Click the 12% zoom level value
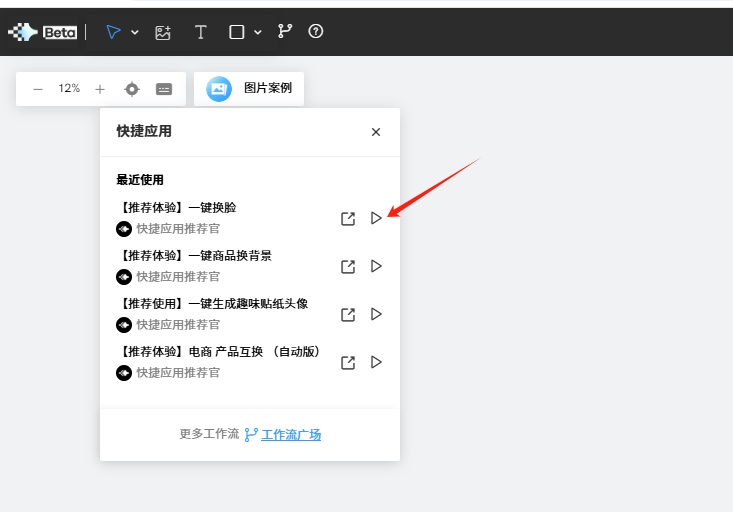733x512 pixels. point(69,89)
